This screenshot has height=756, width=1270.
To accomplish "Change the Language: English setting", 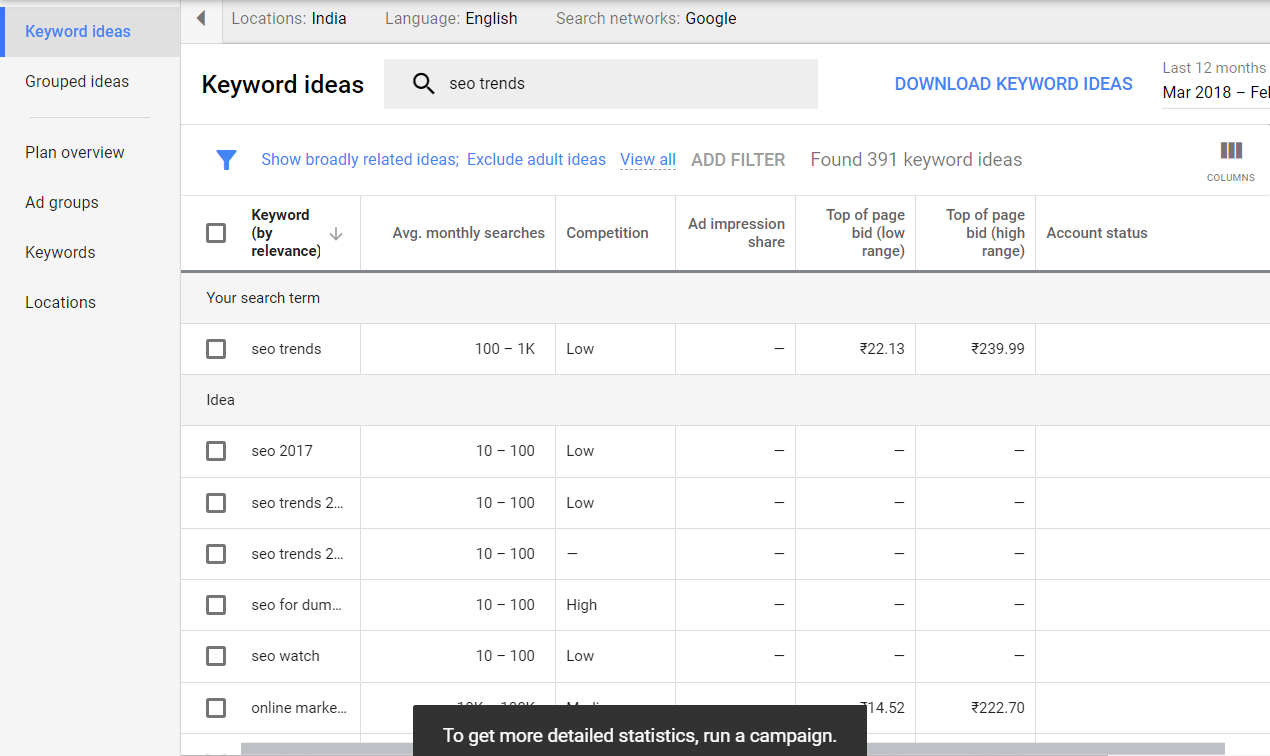I will coord(451,19).
